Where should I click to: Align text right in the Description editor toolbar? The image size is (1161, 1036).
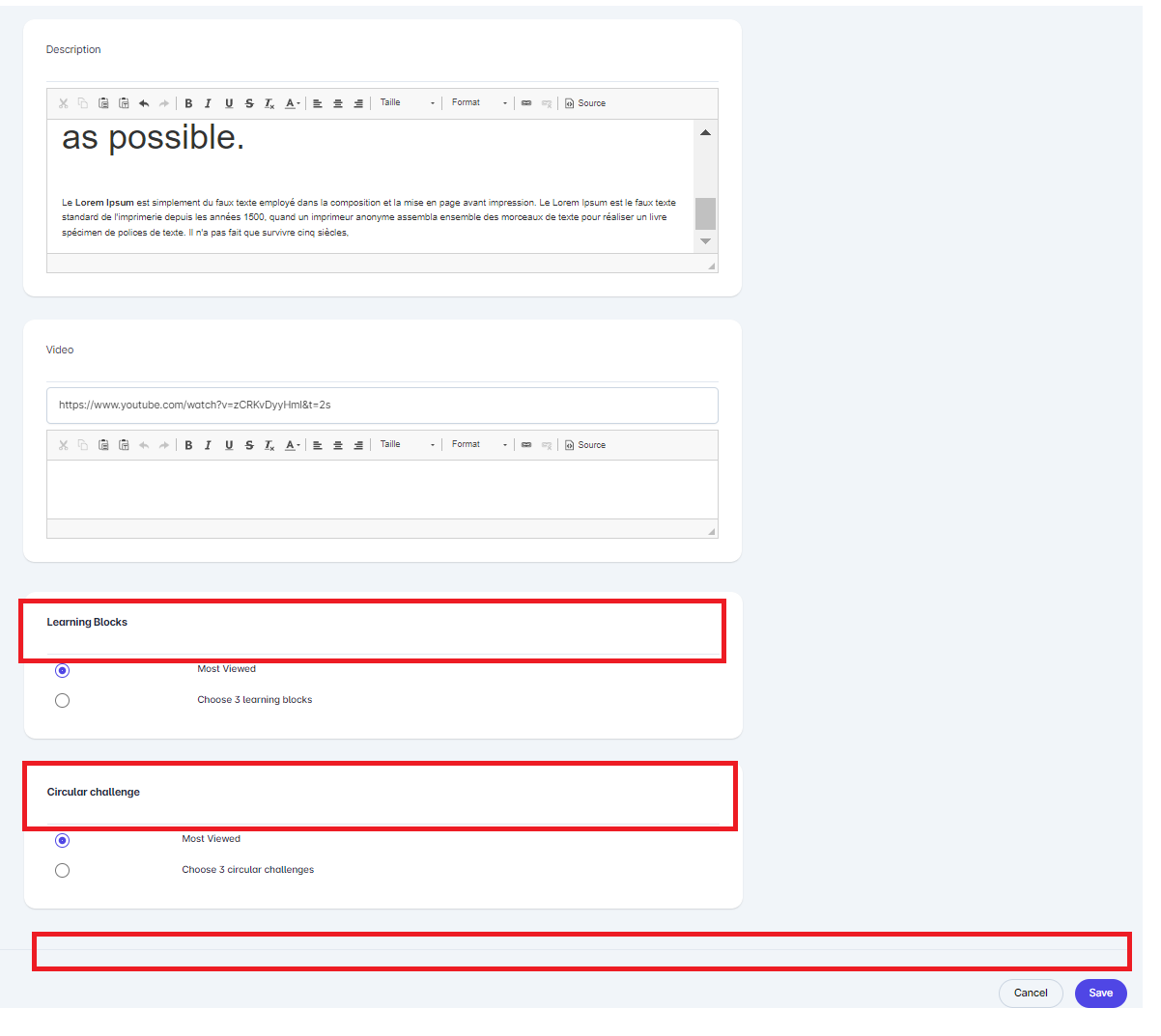coord(358,103)
